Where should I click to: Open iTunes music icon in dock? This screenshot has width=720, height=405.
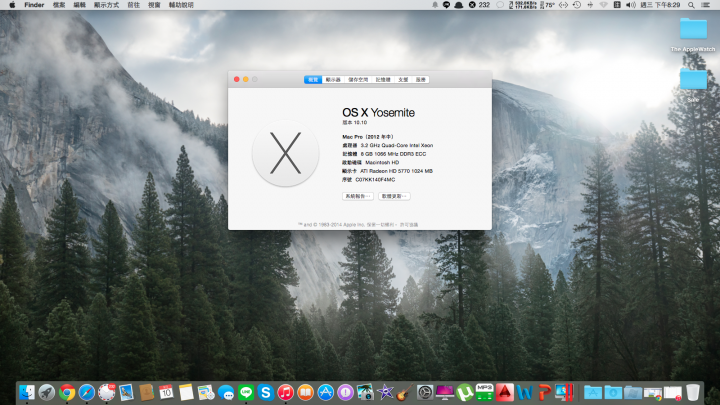point(286,393)
